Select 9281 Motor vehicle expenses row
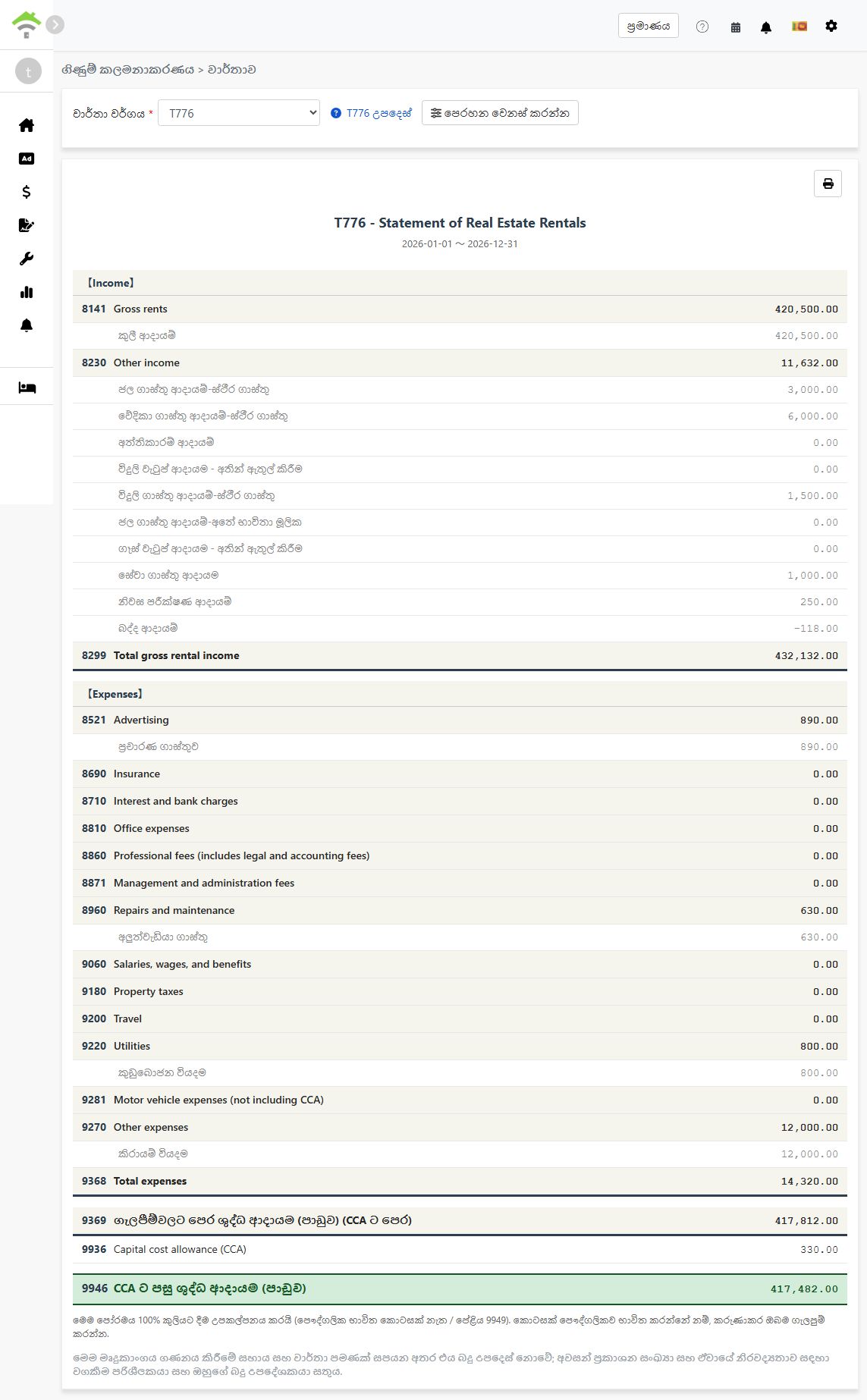The height and width of the screenshot is (1400, 867). click(x=460, y=1100)
